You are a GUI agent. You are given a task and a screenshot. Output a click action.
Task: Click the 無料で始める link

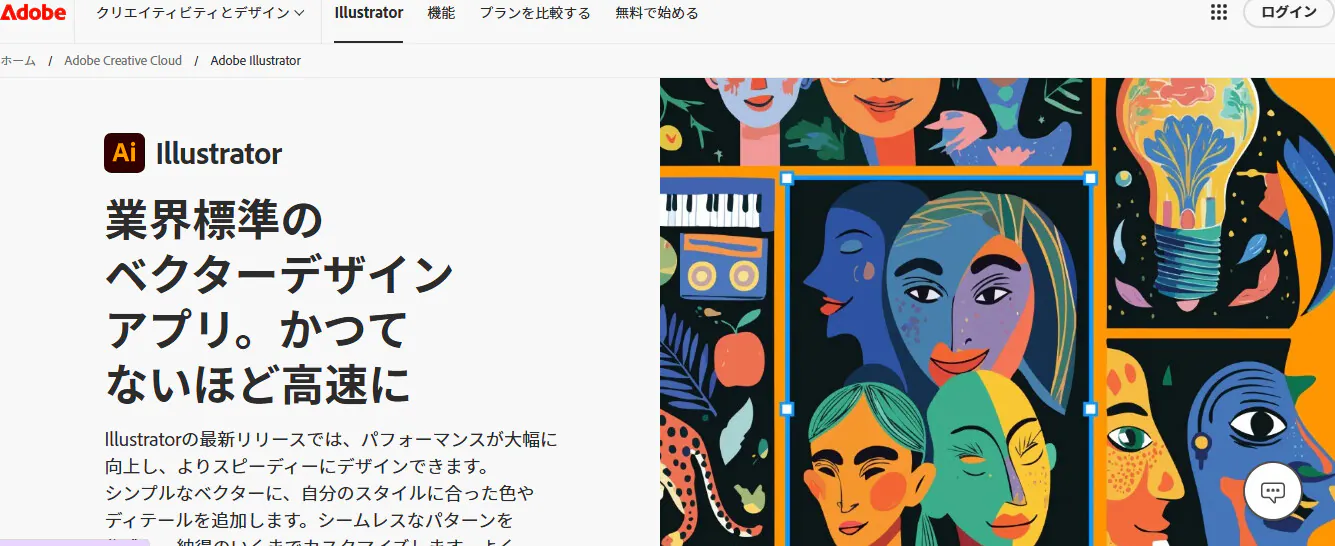[x=657, y=13]
